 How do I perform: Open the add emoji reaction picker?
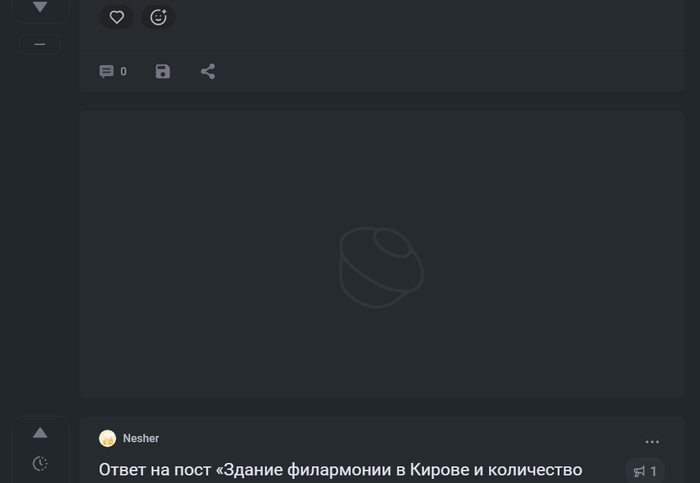coord(158,17)
